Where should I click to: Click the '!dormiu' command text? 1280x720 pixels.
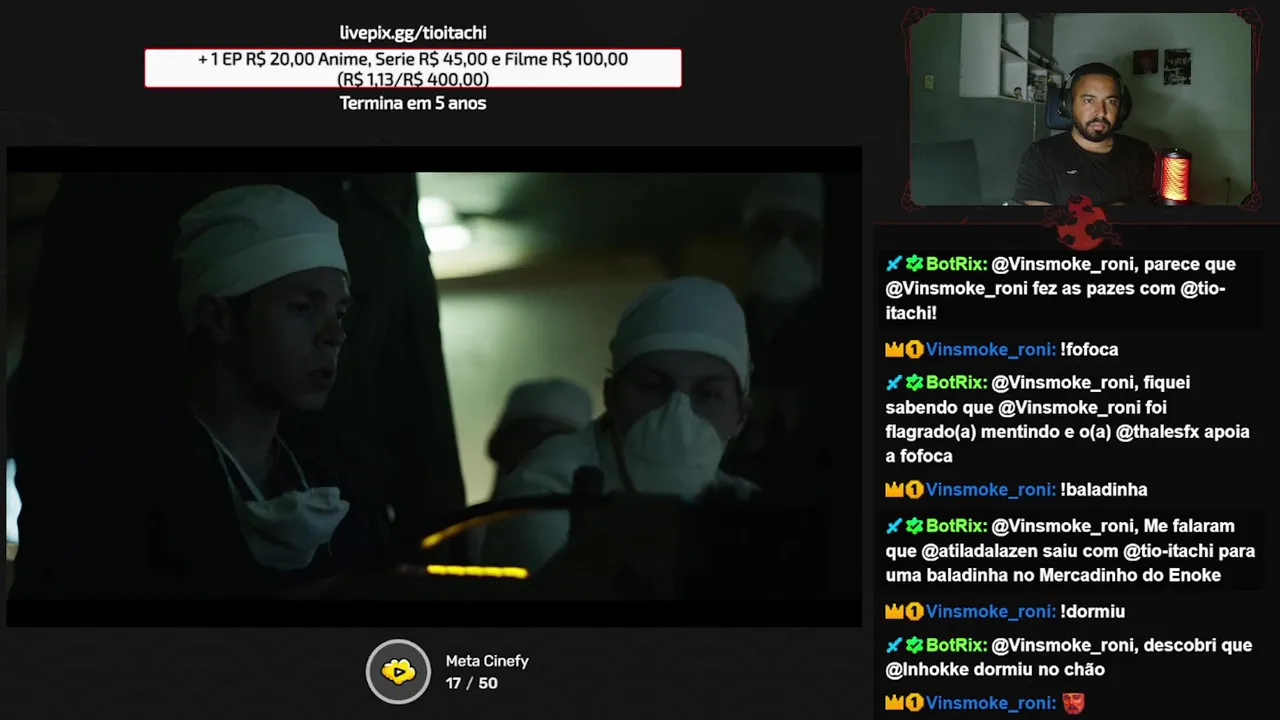click(x=1093, y=612)
